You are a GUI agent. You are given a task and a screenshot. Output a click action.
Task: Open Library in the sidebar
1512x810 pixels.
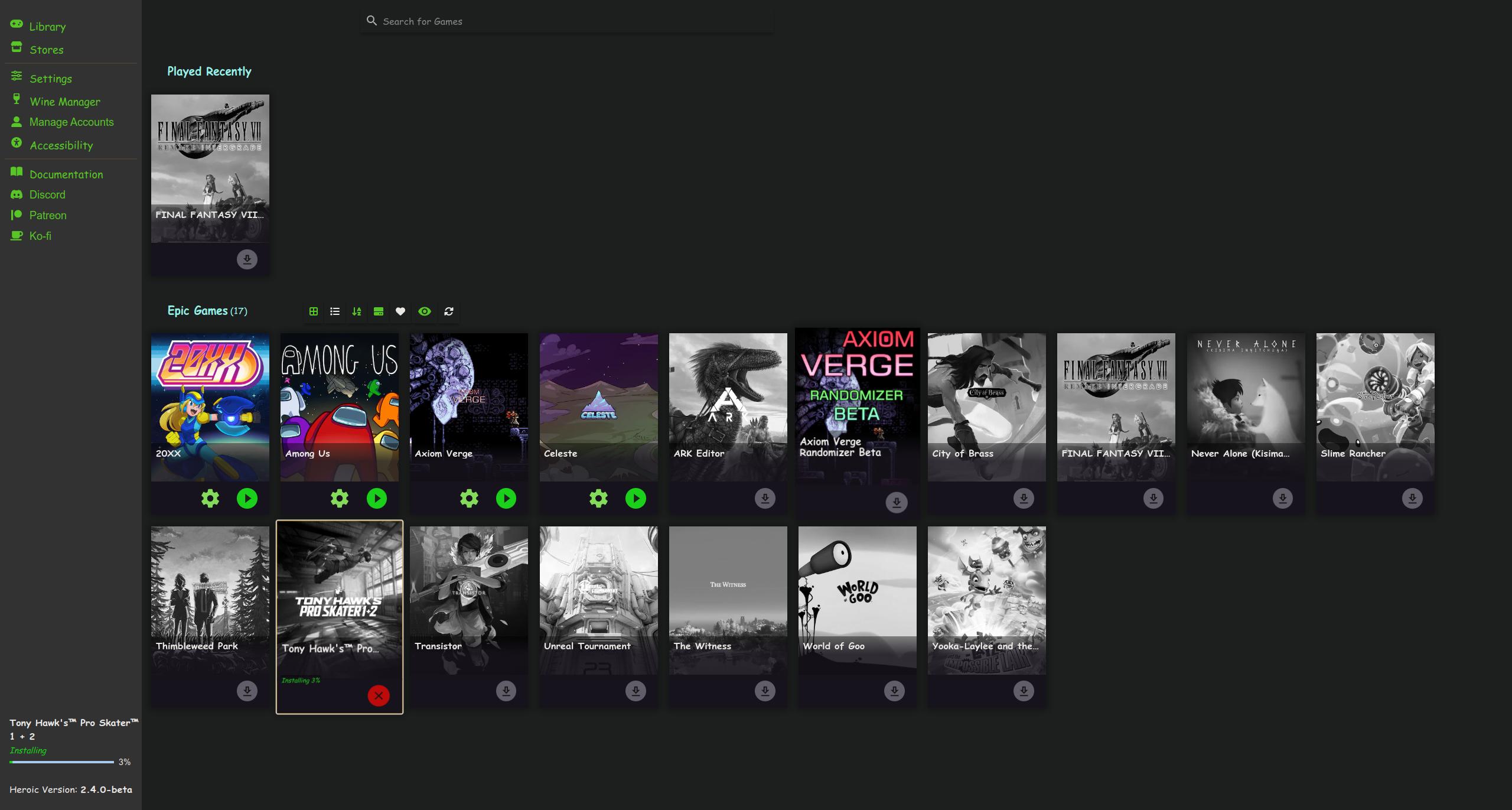38,26
